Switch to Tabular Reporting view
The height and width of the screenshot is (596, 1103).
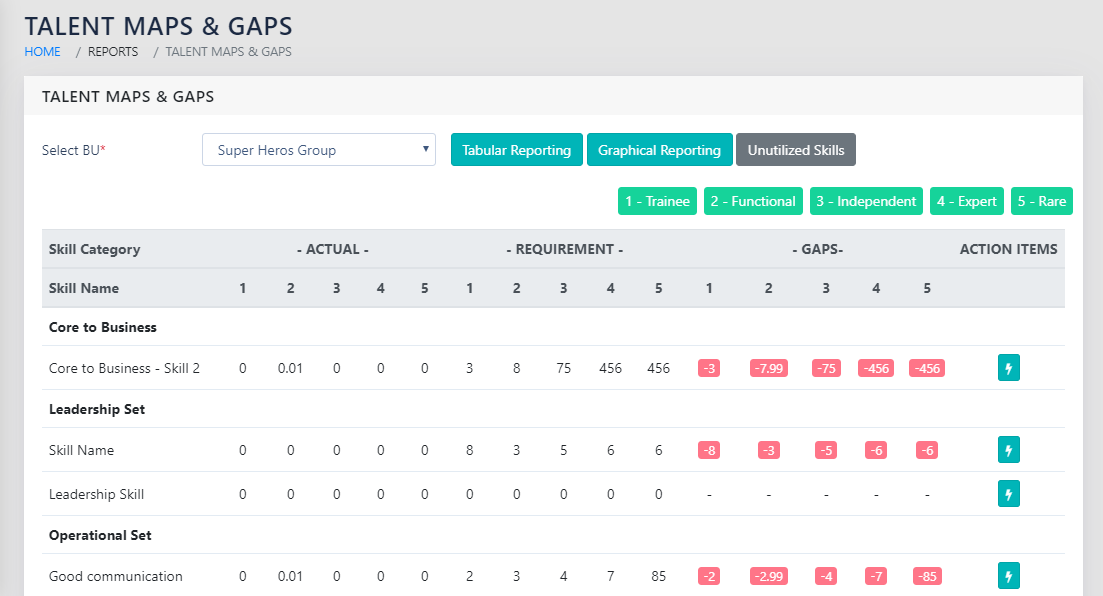click(x=516, y=150)
